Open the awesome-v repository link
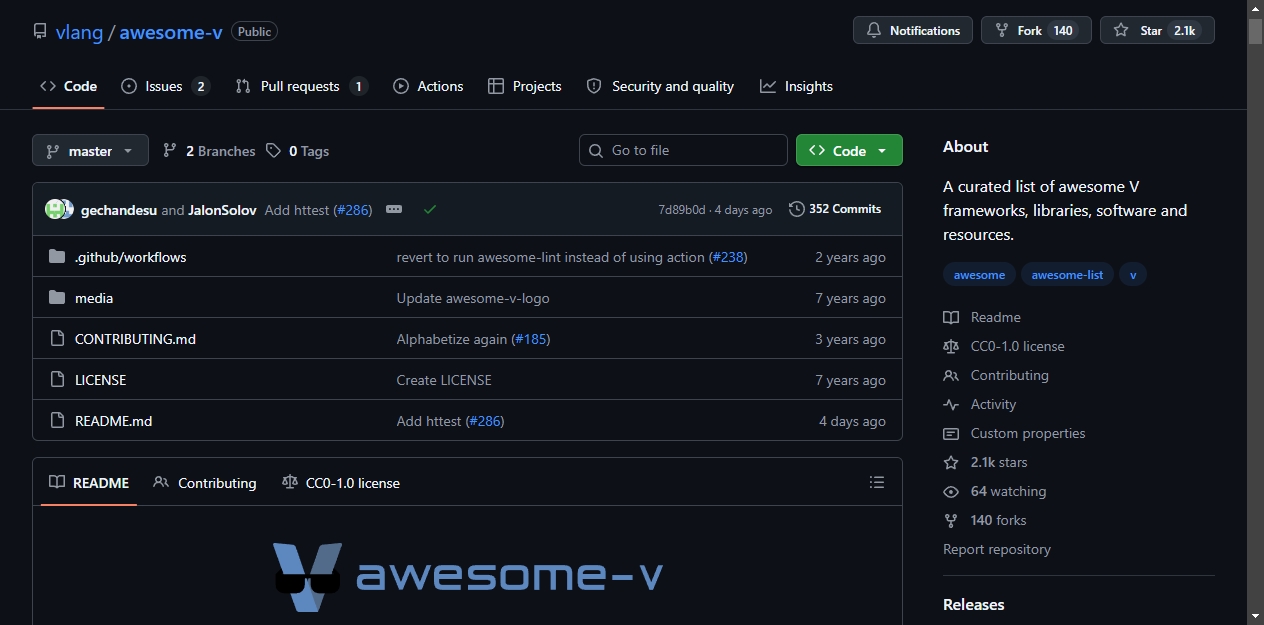The height and width of the screenshot is (625, 1264). click(171, 32)
